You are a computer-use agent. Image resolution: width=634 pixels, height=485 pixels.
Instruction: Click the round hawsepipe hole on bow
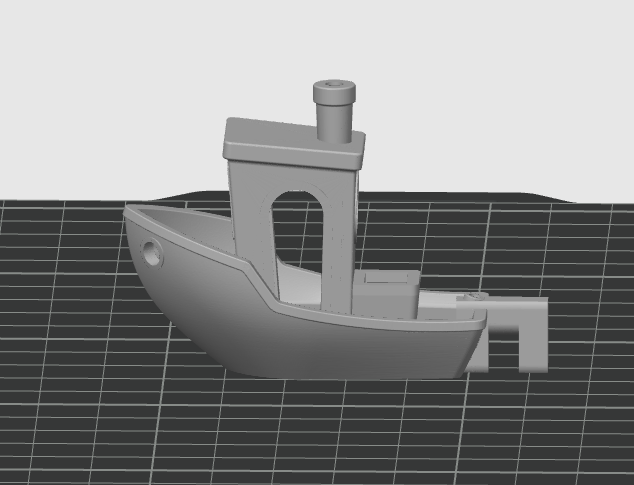click(x=152, y=253)
